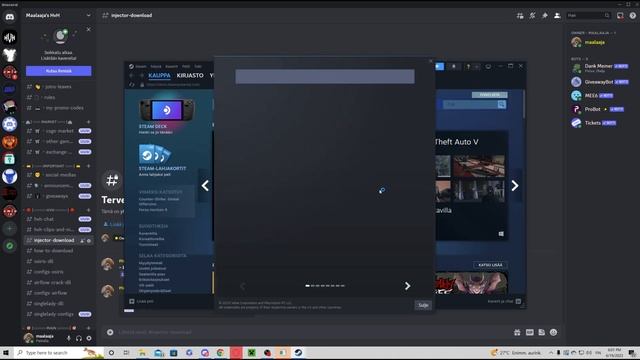
Task: Select the waveform logo server icon
Action: click(x=9, y=38)
